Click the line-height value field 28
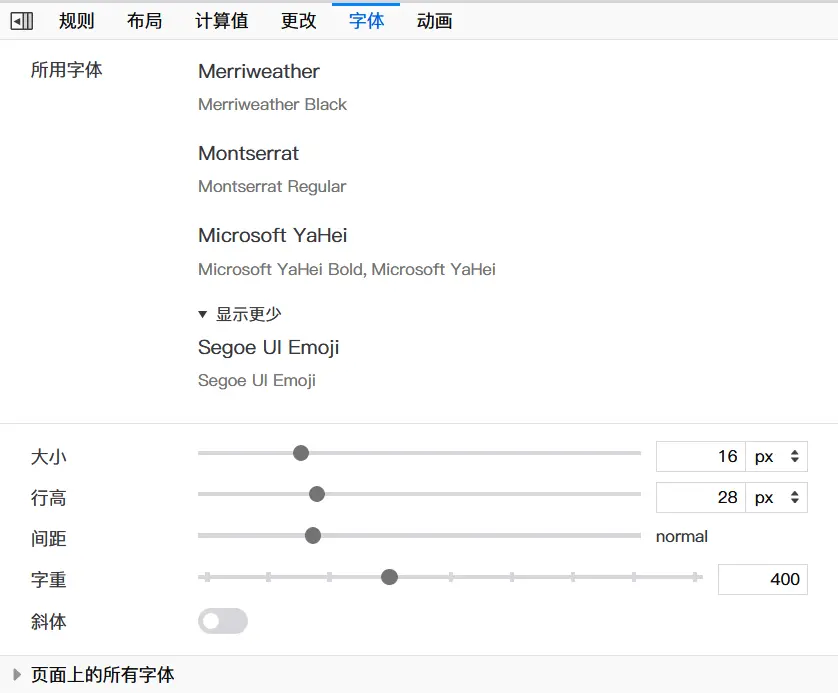Image resolution: width=838 pixels, height=693 pixels. click(x=701, y=497)
